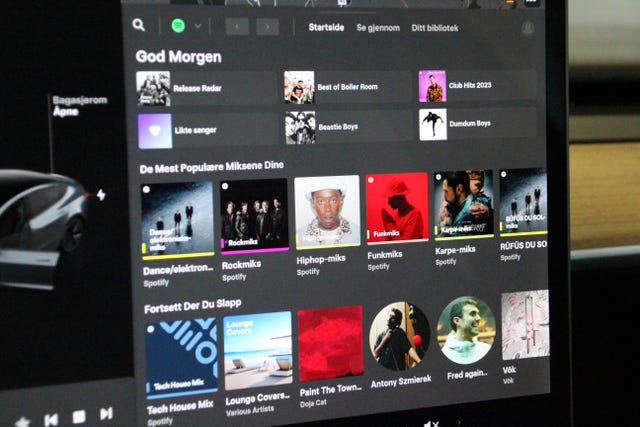640x427 pixels.
Task: Click Various Artists under Lounge Covers
Action: [x=250, y=410]
